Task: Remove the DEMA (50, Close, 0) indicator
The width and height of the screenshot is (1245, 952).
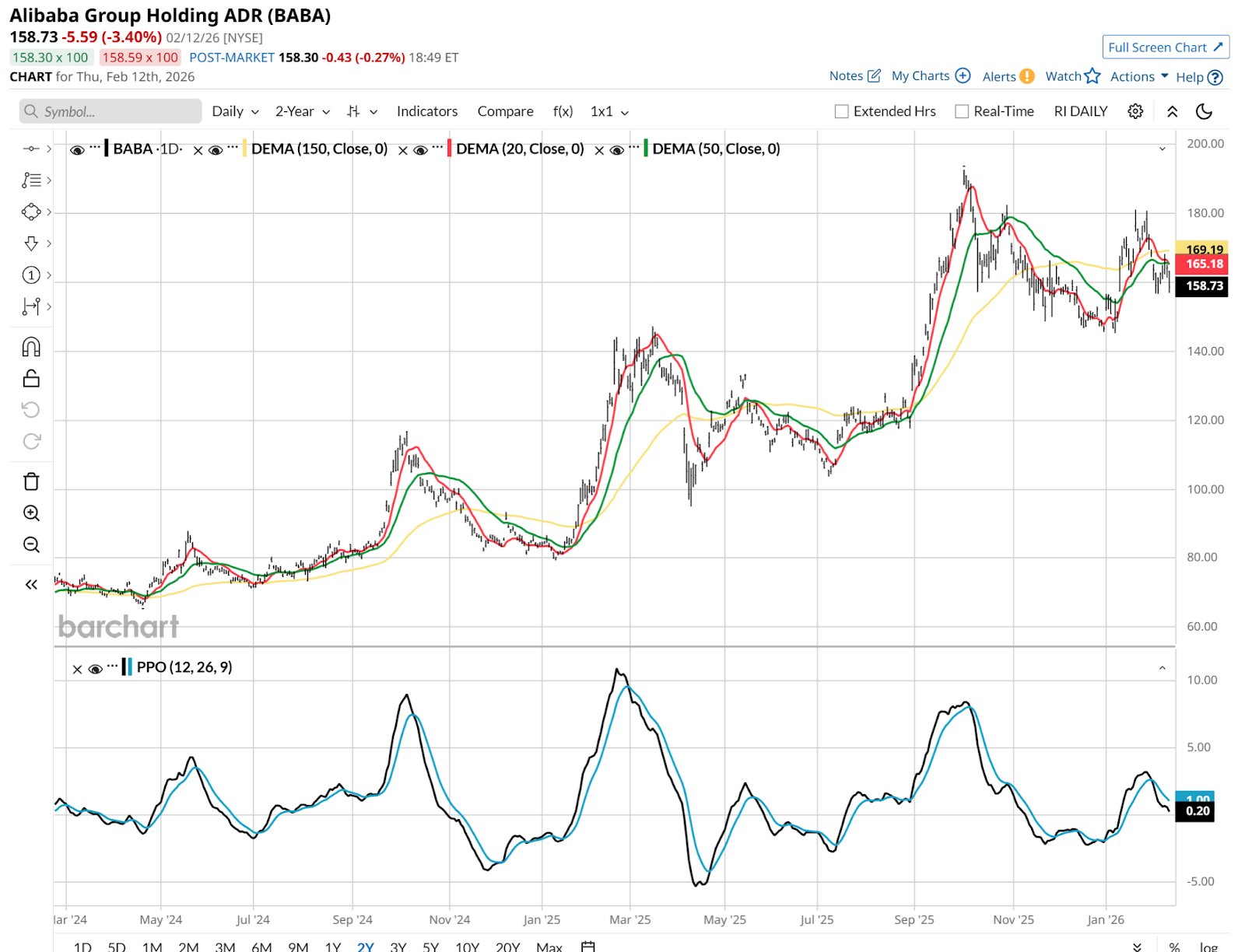Action: click(x=599, y=150)
